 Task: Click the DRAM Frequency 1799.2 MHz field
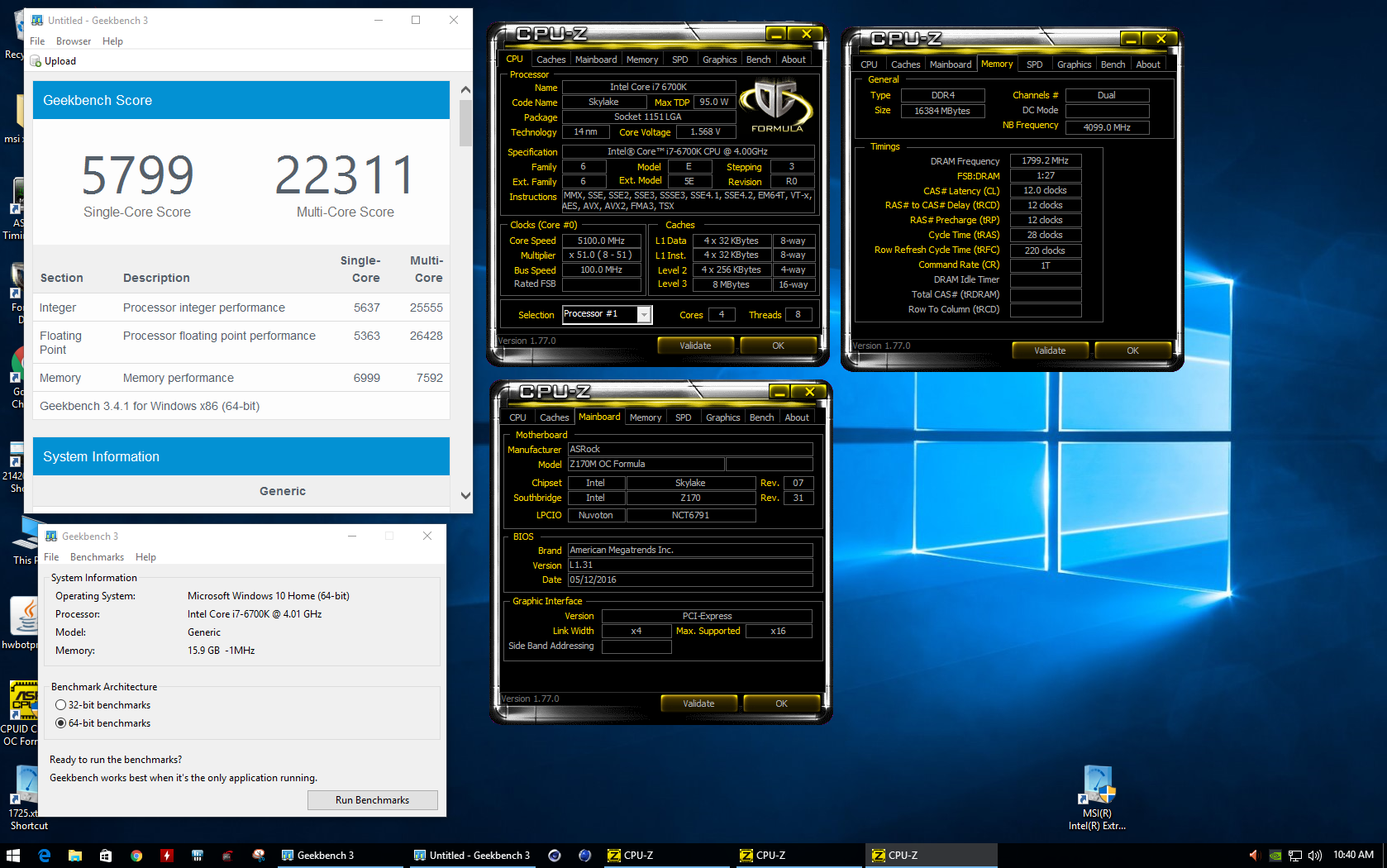pyautogui.click(x=1045, y=160)
